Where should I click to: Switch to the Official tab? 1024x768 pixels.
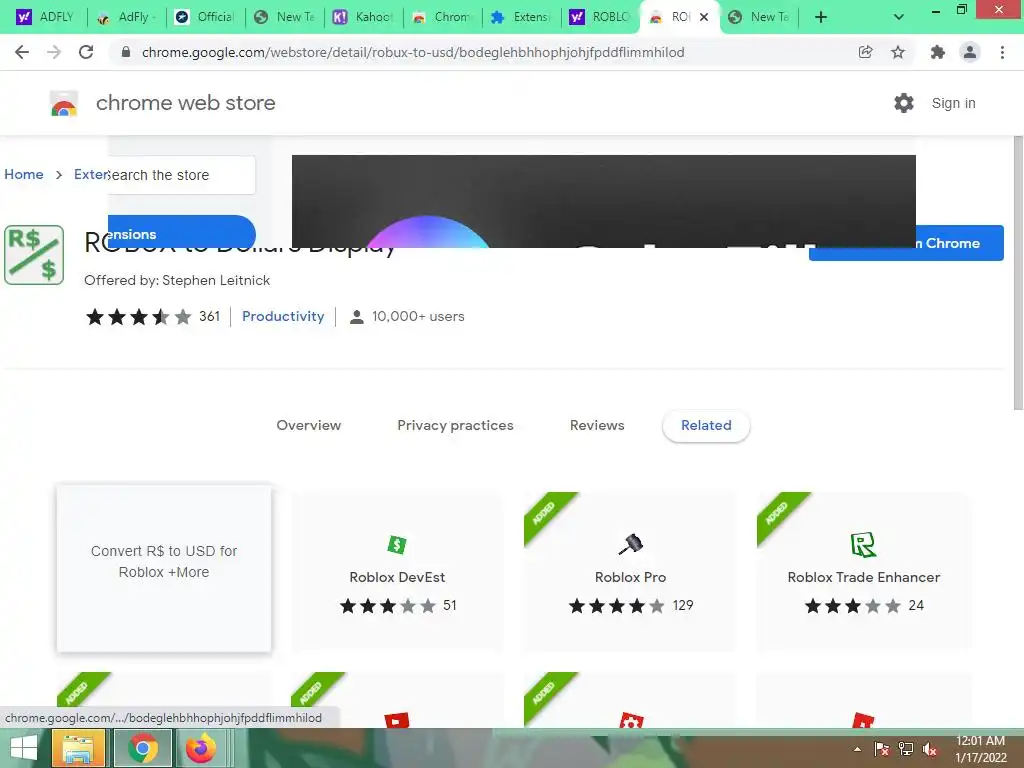[x=206, y=18]
